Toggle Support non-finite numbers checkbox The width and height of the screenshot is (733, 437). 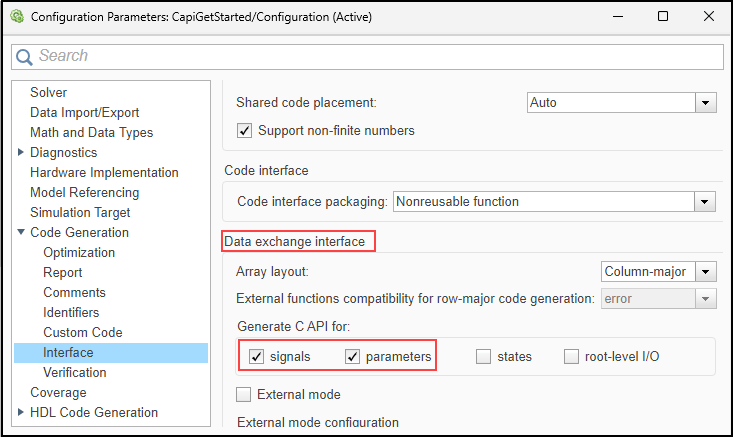244,130
